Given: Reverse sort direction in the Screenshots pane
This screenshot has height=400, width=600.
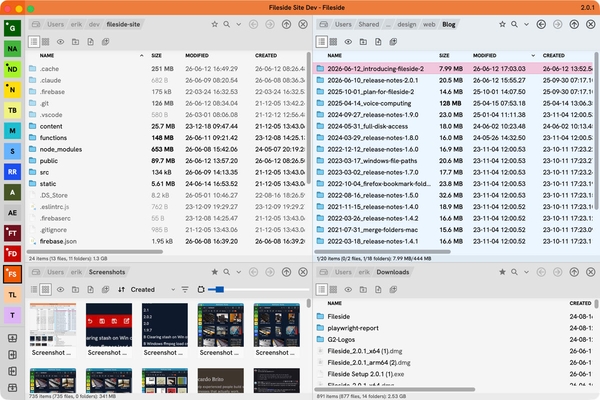Looking at the screenshot, I should tap(121, 290).
